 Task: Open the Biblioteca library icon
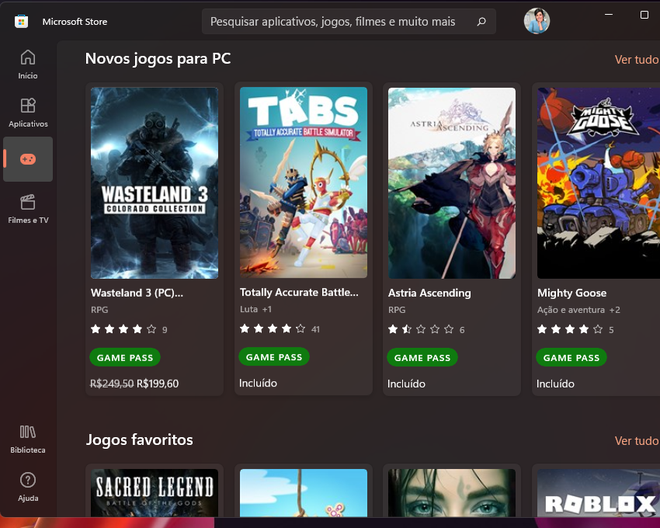(x=28, y=432)
